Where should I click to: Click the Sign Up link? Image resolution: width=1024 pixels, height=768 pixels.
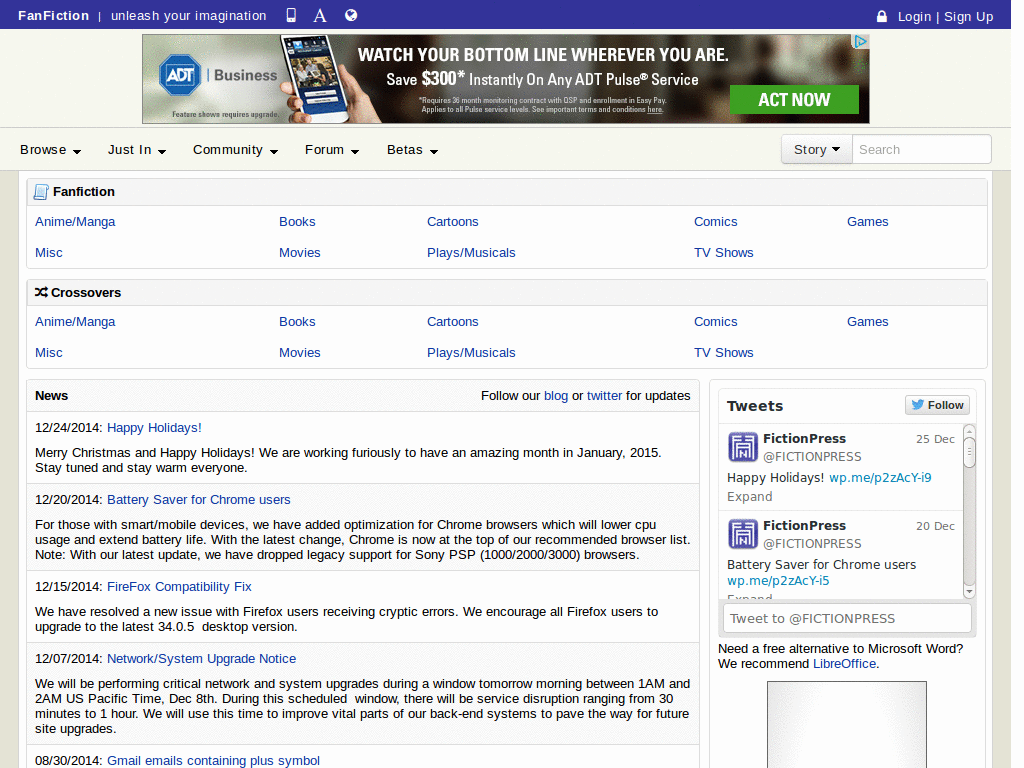(x=968, y=17)
